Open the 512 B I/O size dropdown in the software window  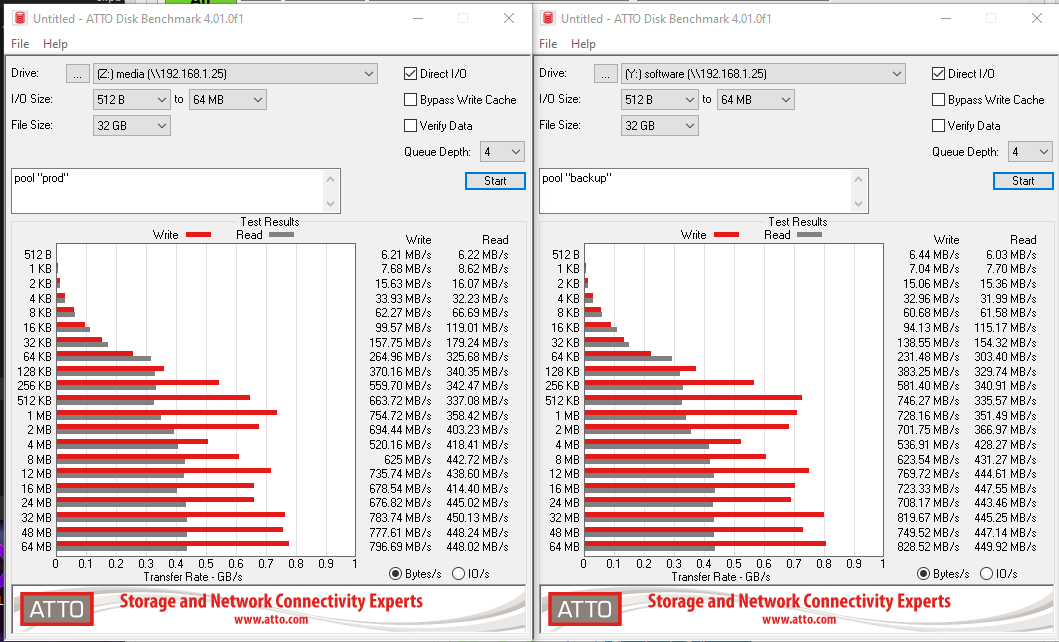click(660, 100)
